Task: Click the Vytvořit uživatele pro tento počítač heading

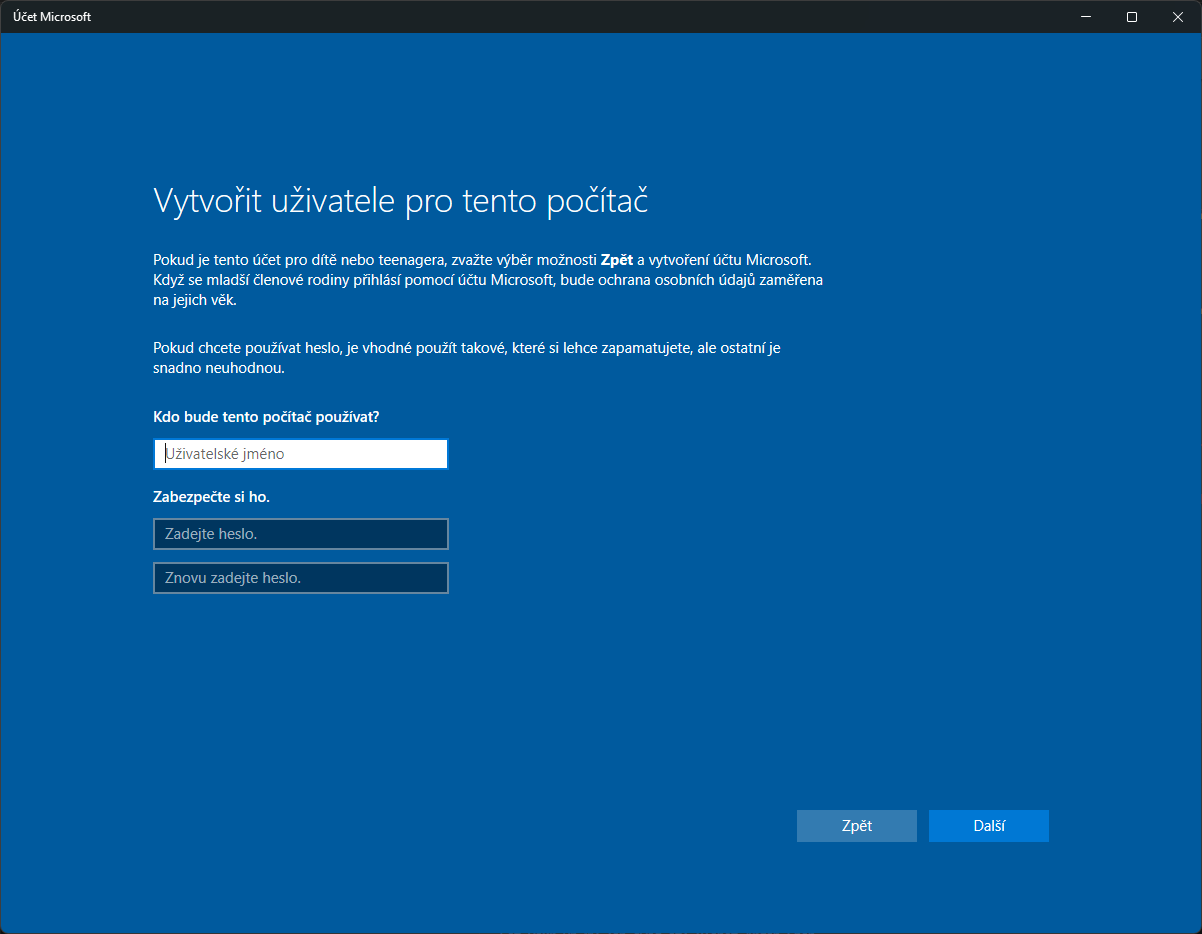Action: 401,201
